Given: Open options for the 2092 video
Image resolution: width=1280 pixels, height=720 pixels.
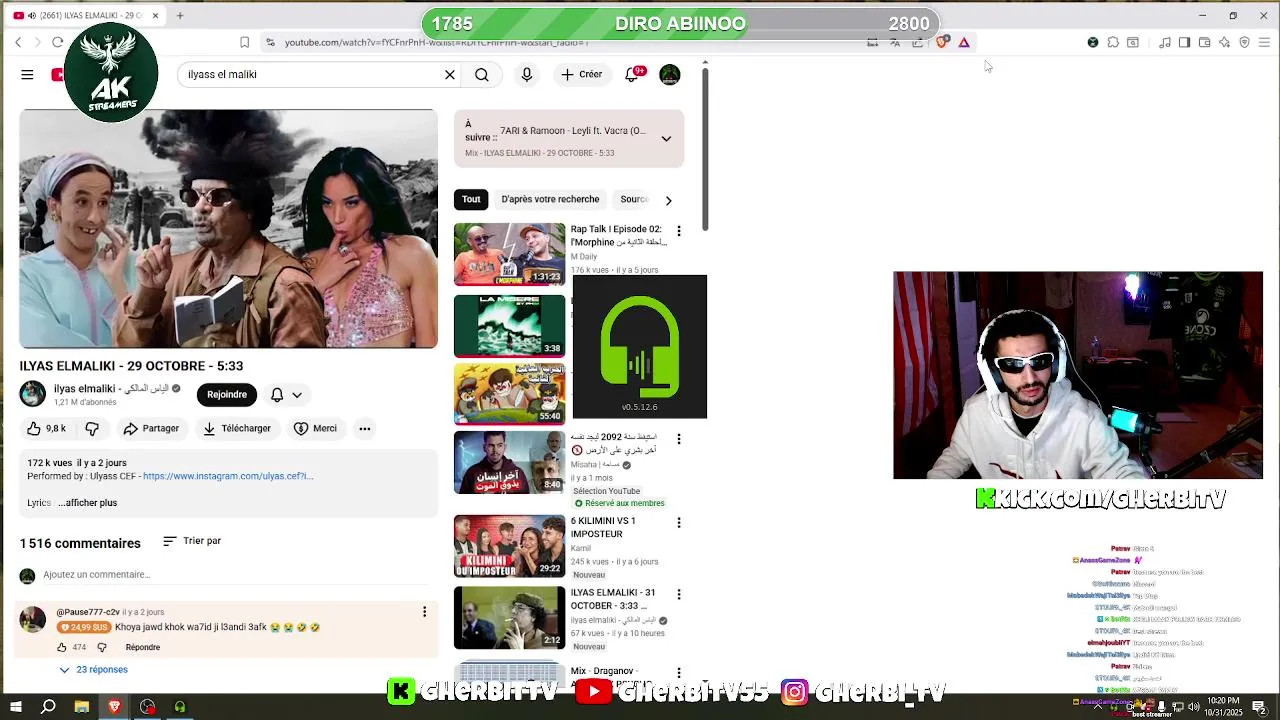Looking at the screenshot, I should 679,439.
